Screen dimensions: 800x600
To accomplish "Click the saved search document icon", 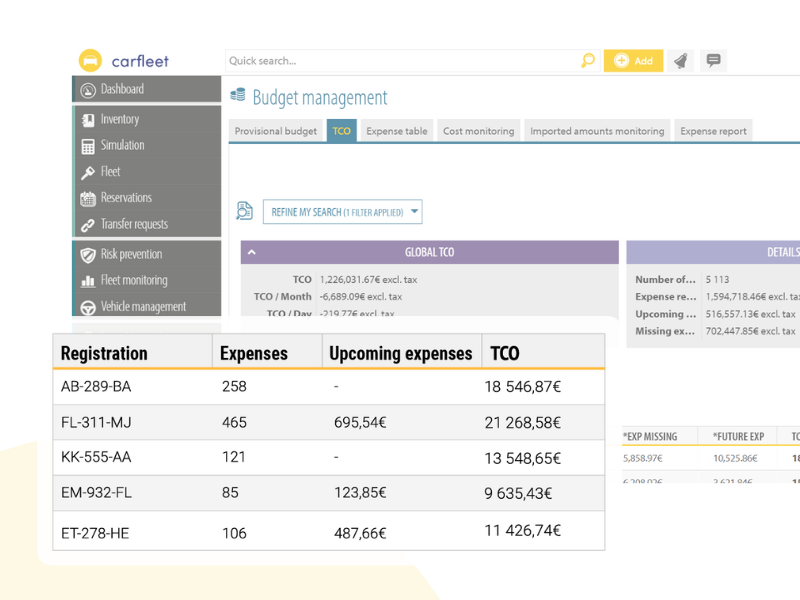I will click(x=244, y=211).
